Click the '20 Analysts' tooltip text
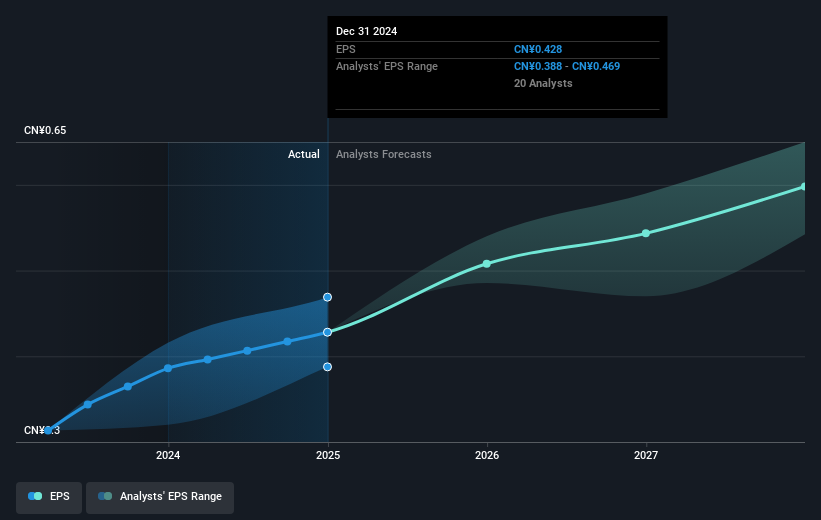Image resolution: width=821 pixels, height=520 pixels. tap(543, 83)
